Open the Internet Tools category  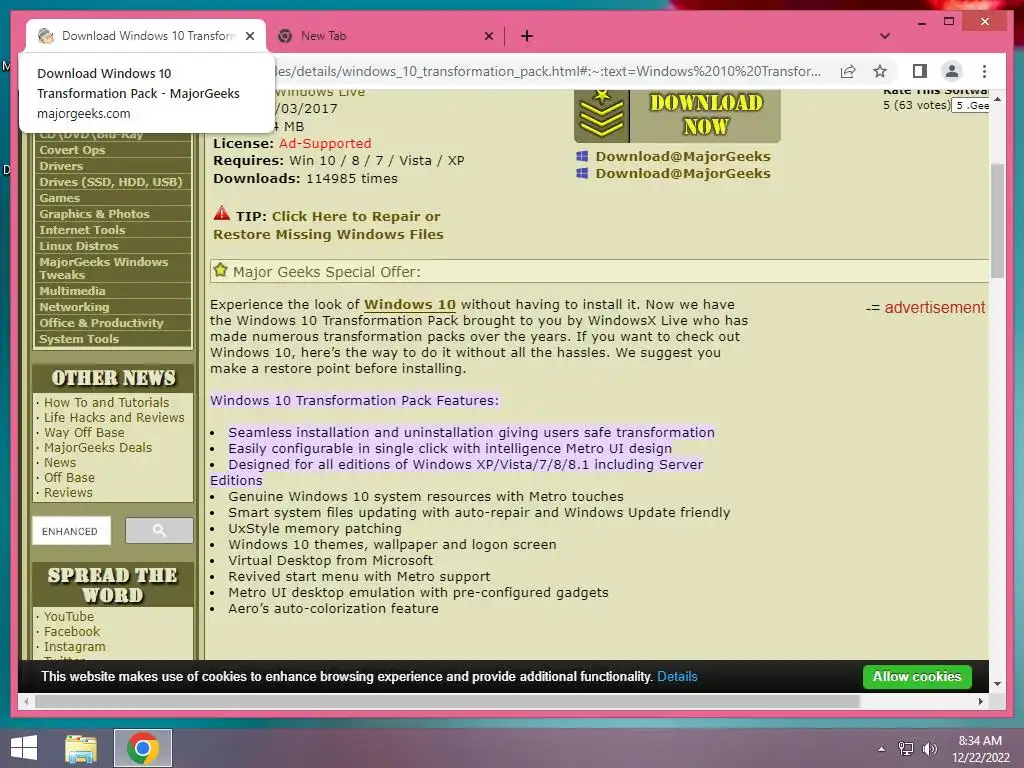[82, 230]
